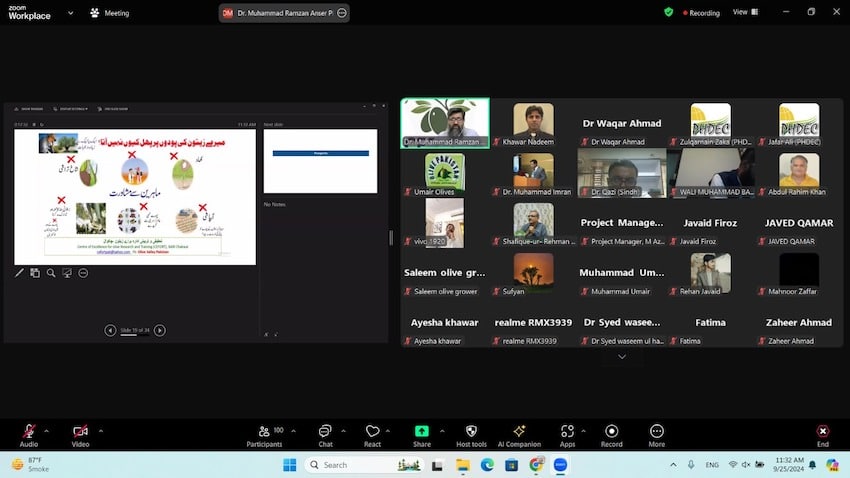Go to next slide in presentation
Viewport: 850px width, 478px height.
(160, 331)
